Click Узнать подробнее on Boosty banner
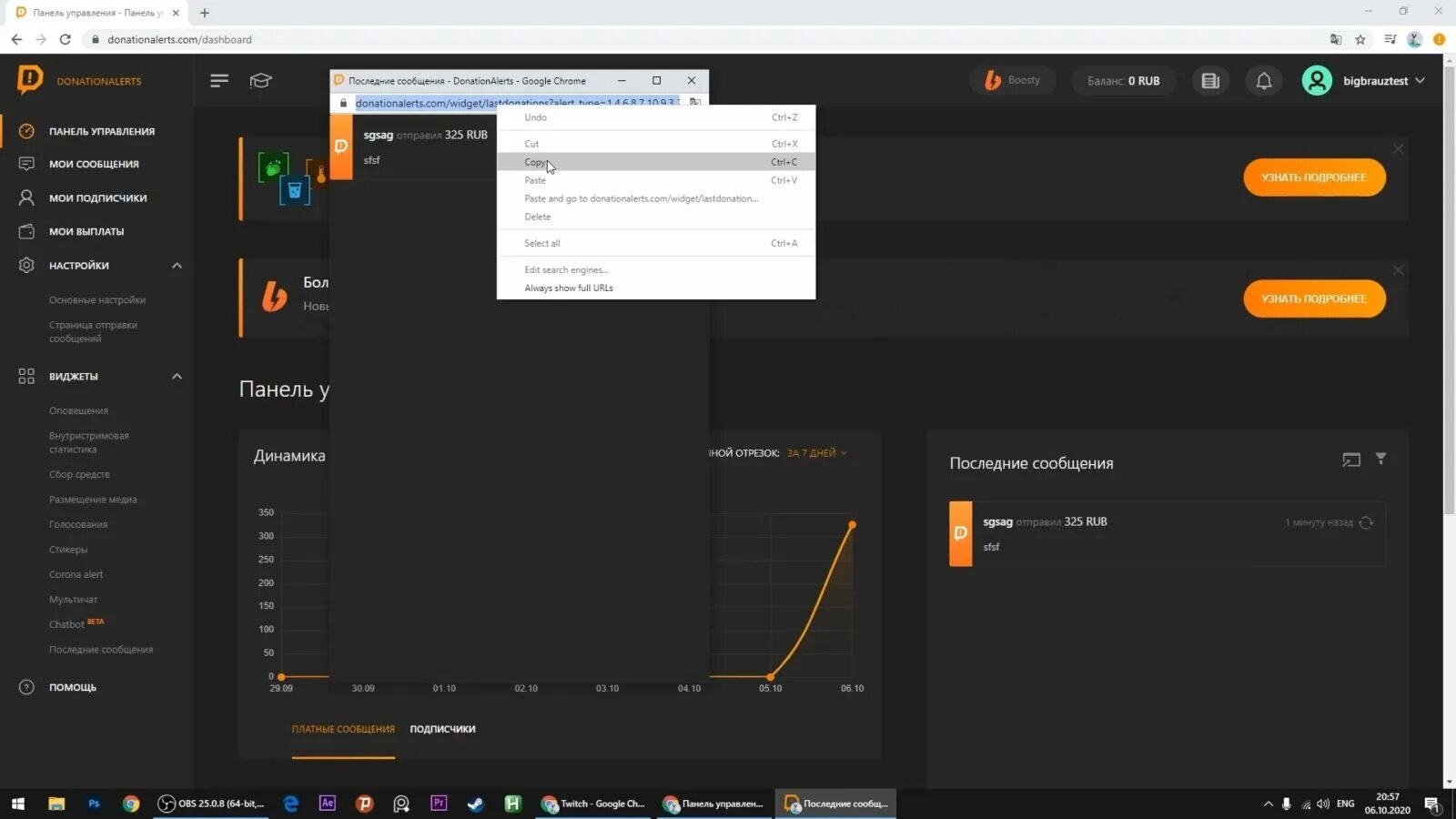The width and height of the screenshot is (1456, 819). [1314, 298]
